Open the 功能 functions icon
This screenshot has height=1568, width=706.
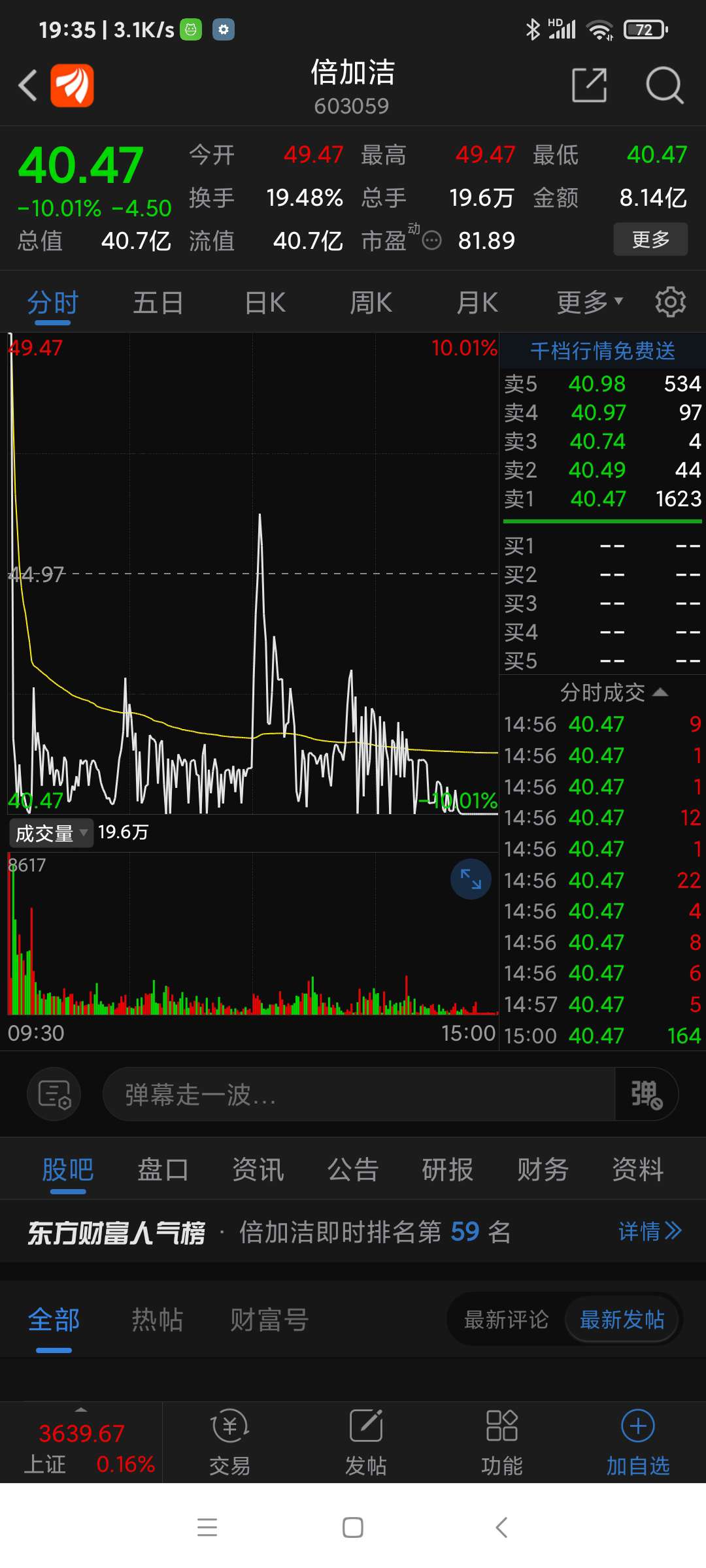click(502, 1443)
